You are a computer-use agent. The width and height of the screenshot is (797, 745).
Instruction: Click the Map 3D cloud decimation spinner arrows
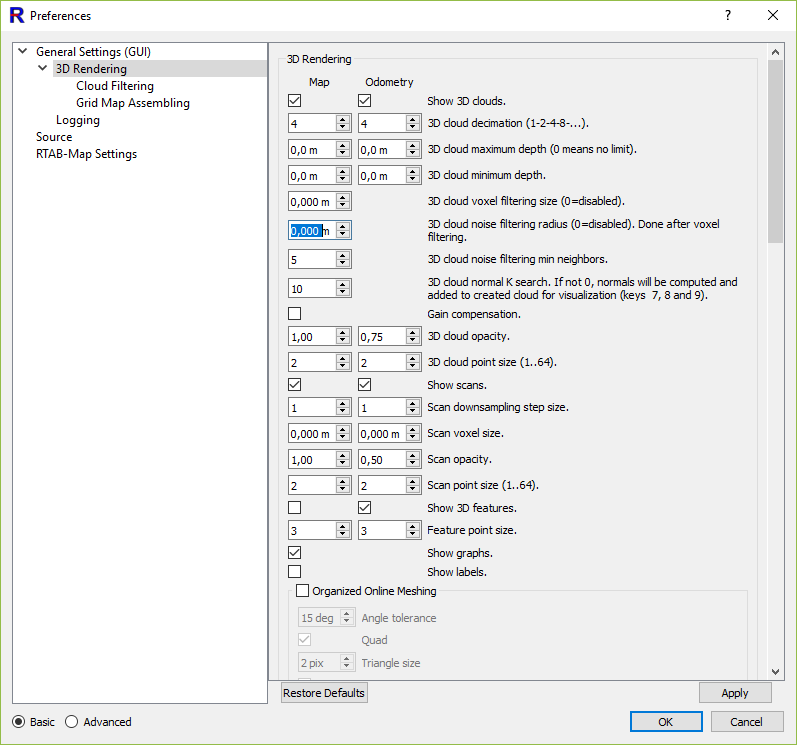point(343,123)
